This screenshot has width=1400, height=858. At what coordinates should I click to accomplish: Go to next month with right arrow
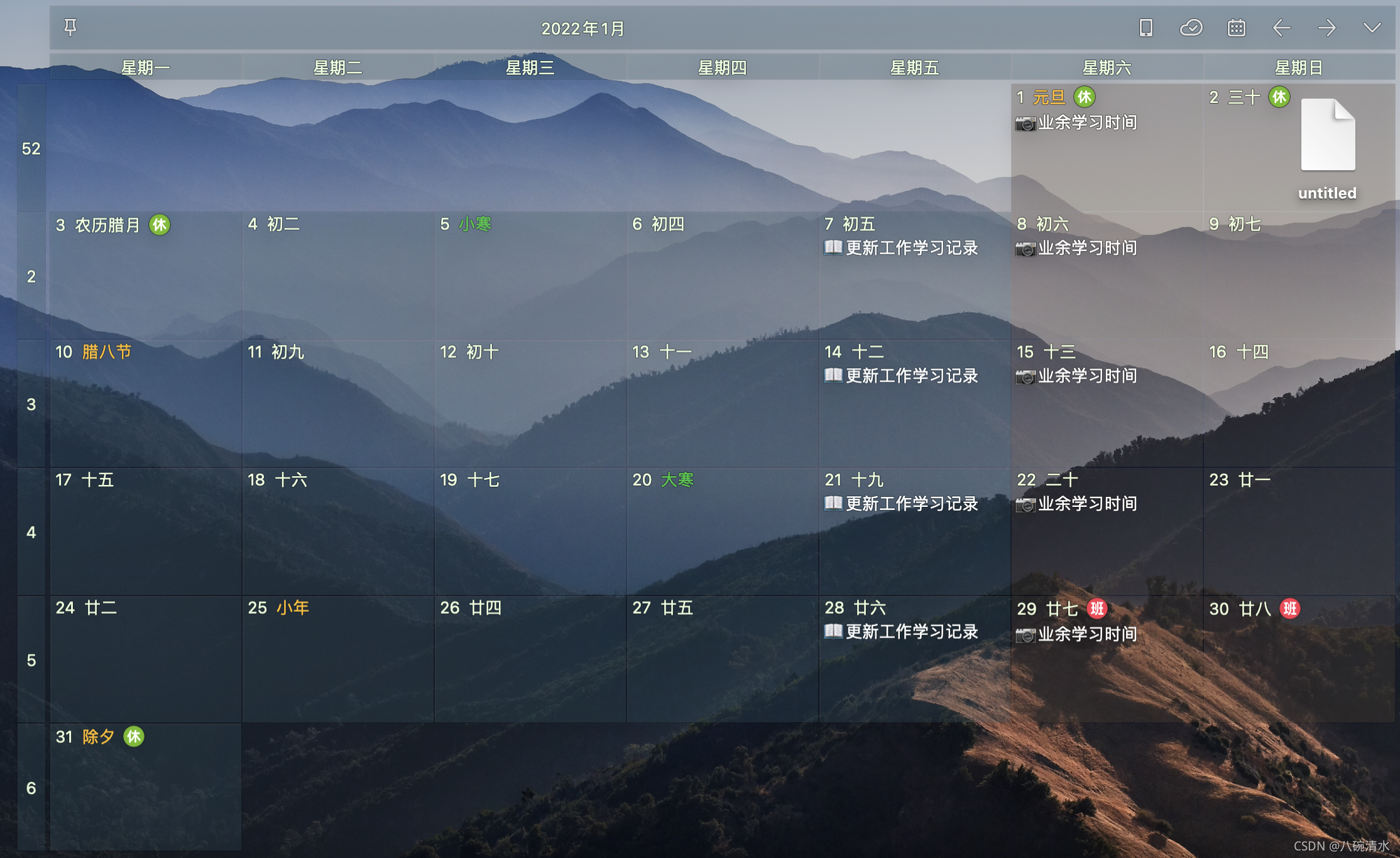[x=1326, y=28]
